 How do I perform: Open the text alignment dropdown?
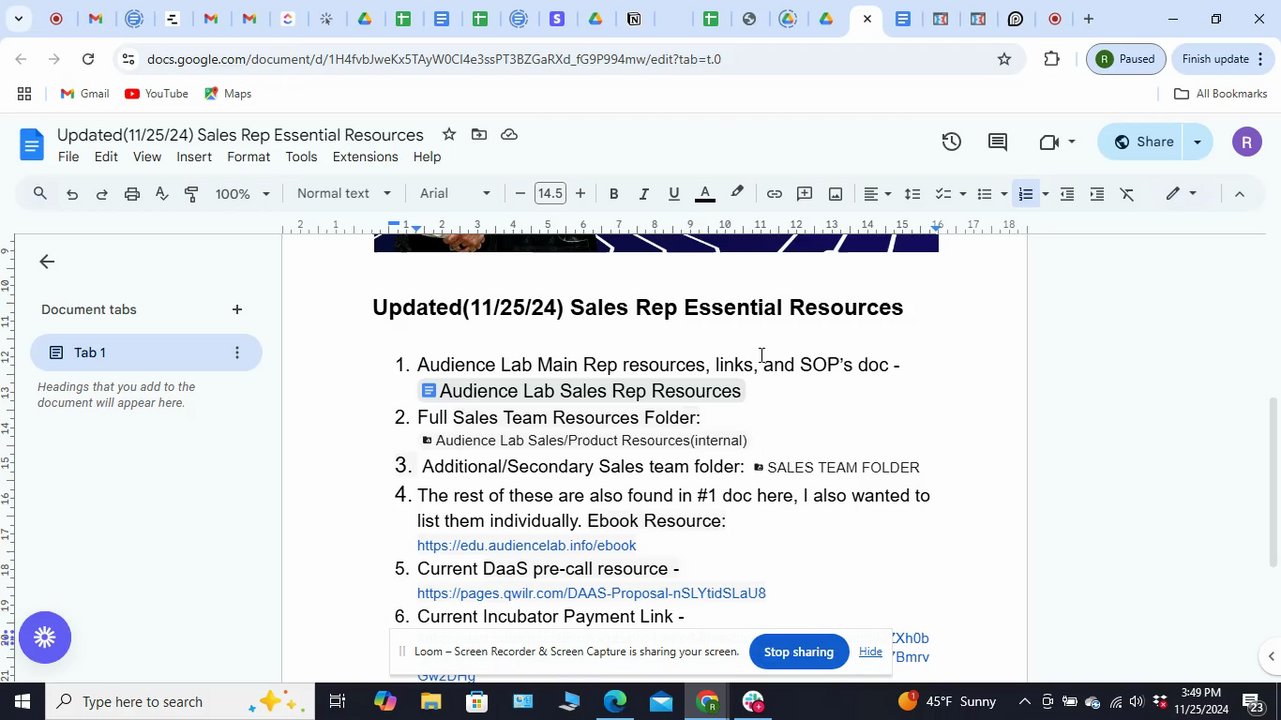pyautogui.click(x=877, y=194)
